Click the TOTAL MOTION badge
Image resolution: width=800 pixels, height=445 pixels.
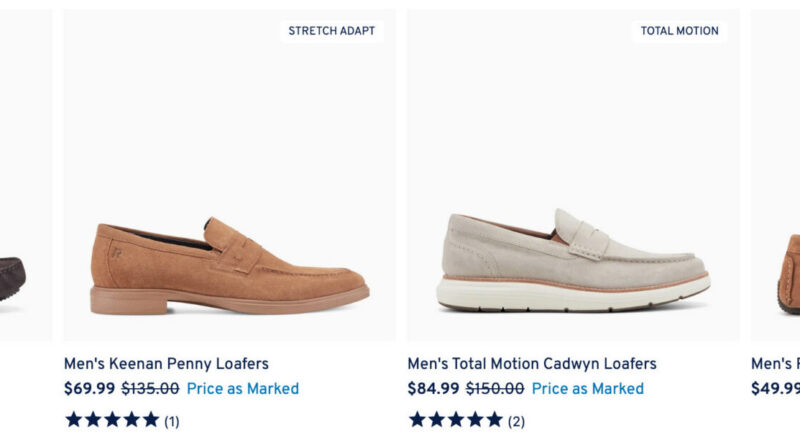click(680, 31)
